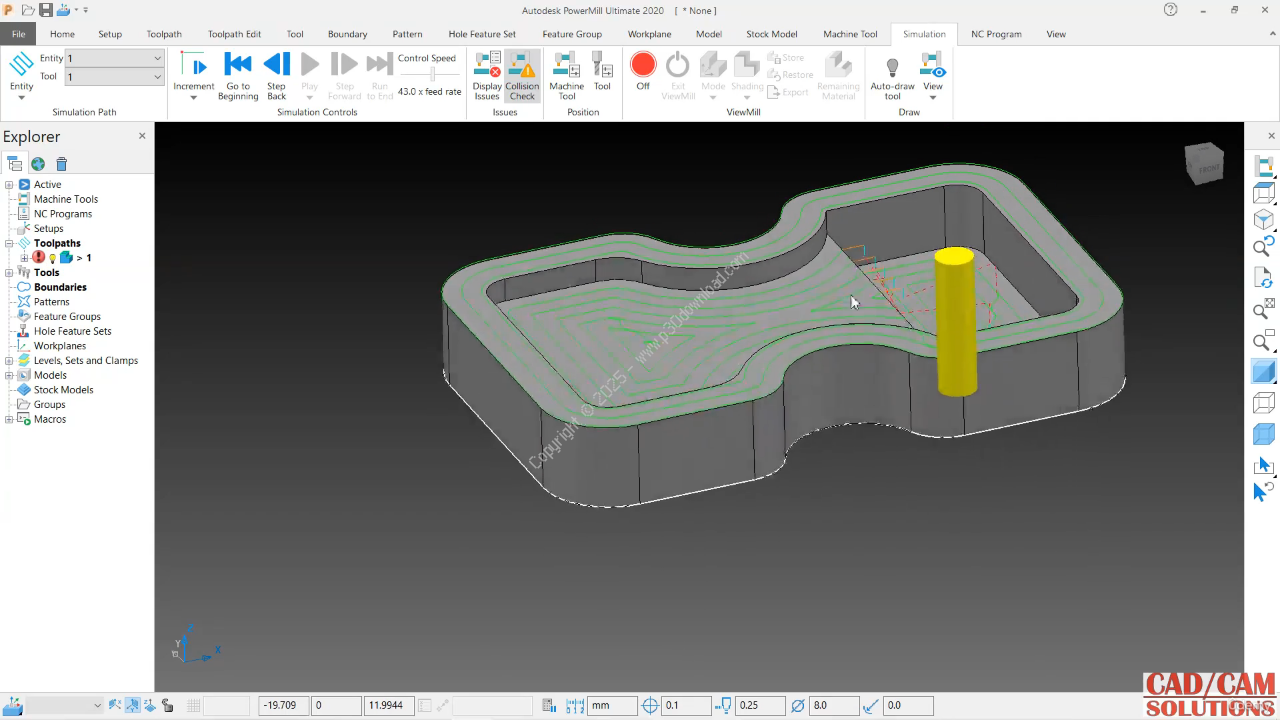1280x720 pixels.
Task: Select Boundaries in Explorer
Action: (x=60, y=287)
